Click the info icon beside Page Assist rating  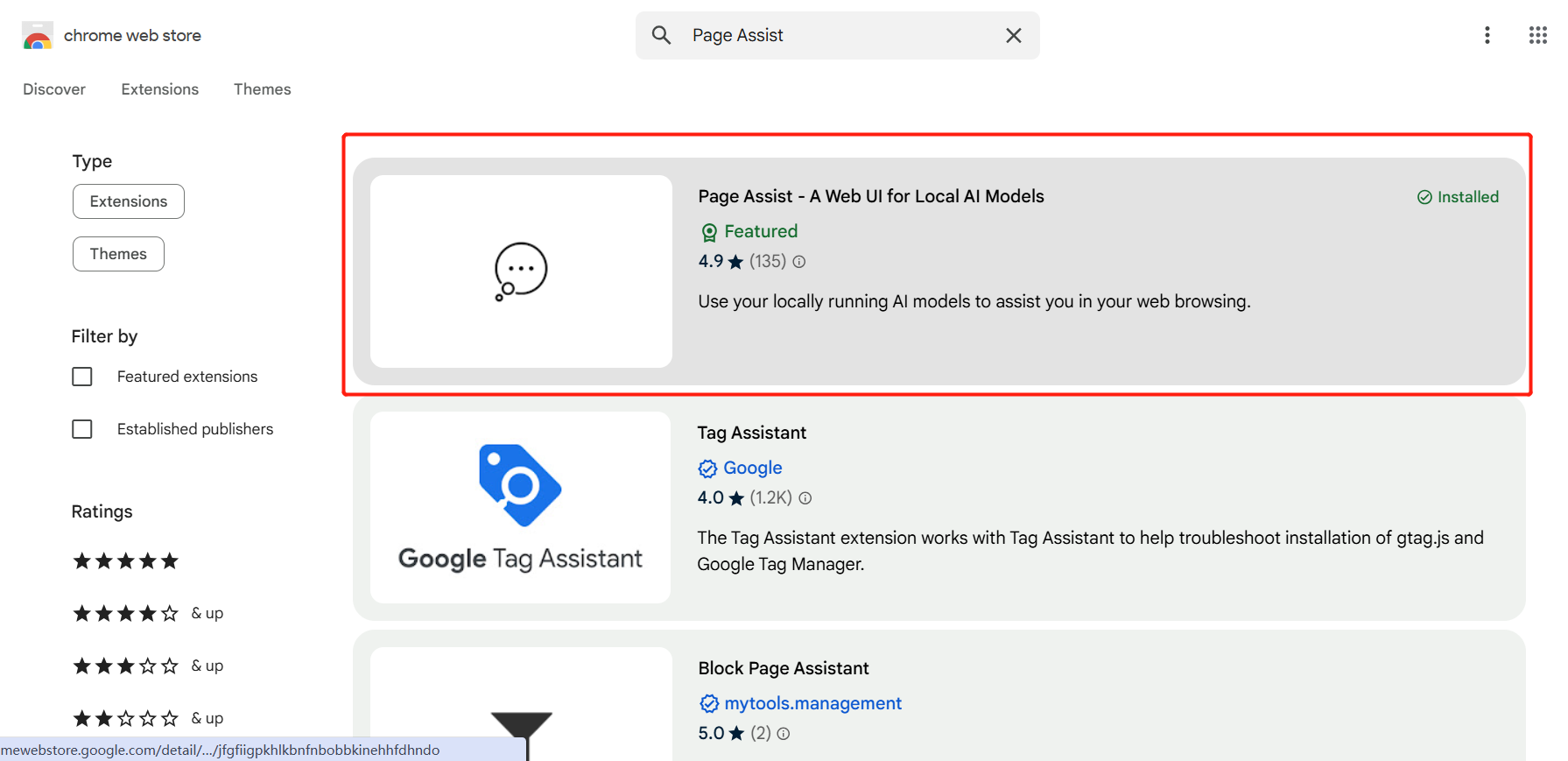[x=799, y=262]
